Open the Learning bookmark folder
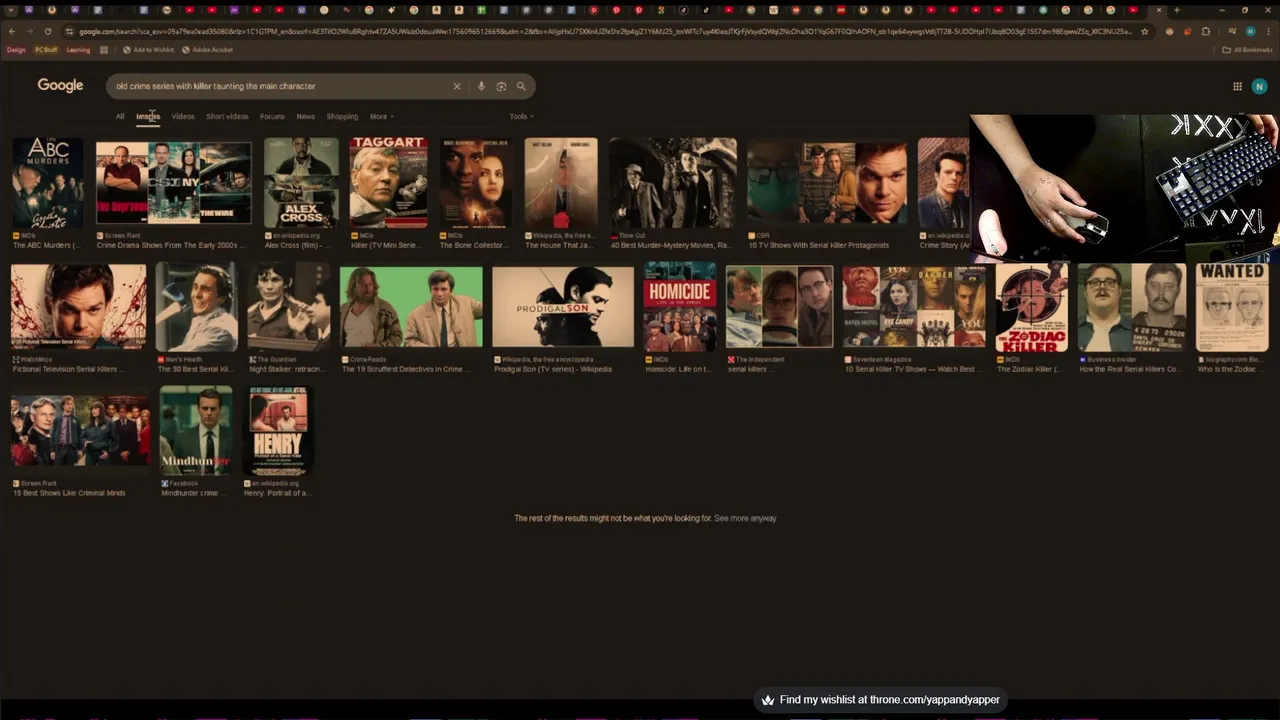The image size is (1280, 720). click(78, 49)
